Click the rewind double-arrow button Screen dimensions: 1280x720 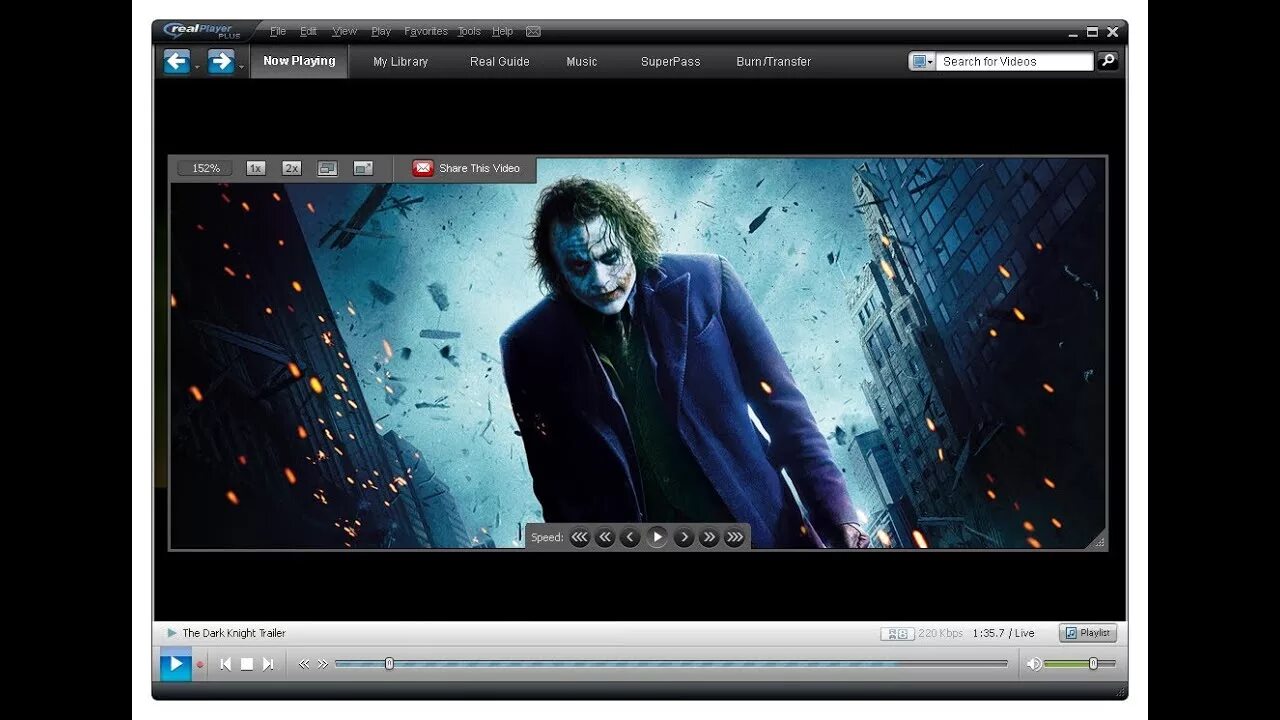point(304,664)
